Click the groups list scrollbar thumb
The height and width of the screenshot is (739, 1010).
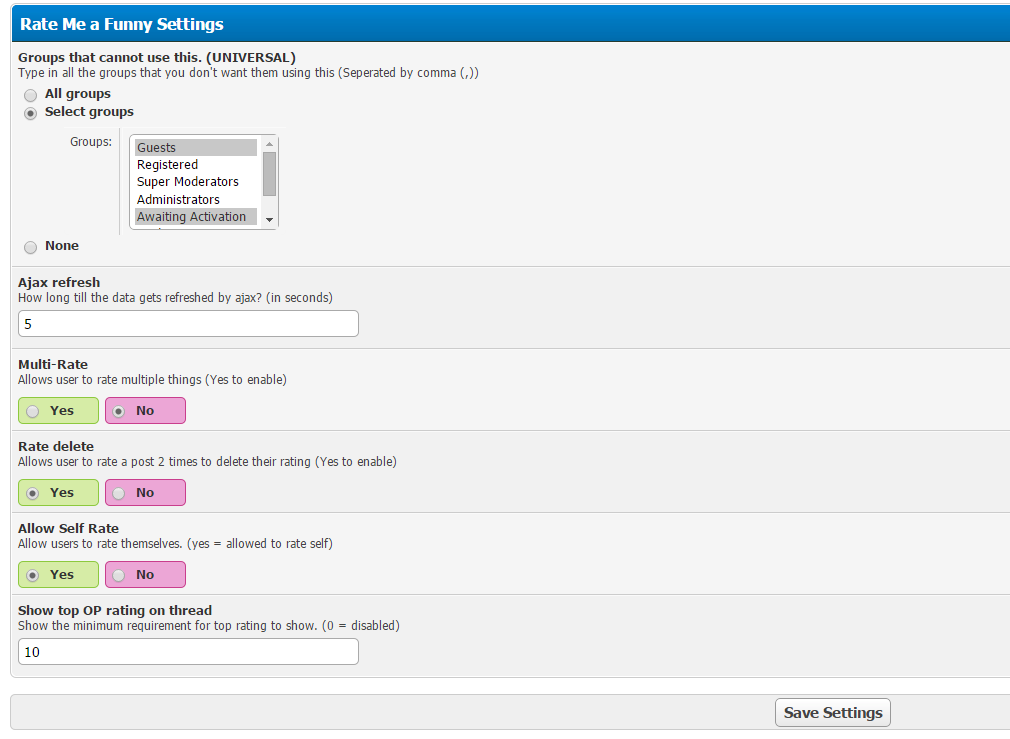pos(270,173)
